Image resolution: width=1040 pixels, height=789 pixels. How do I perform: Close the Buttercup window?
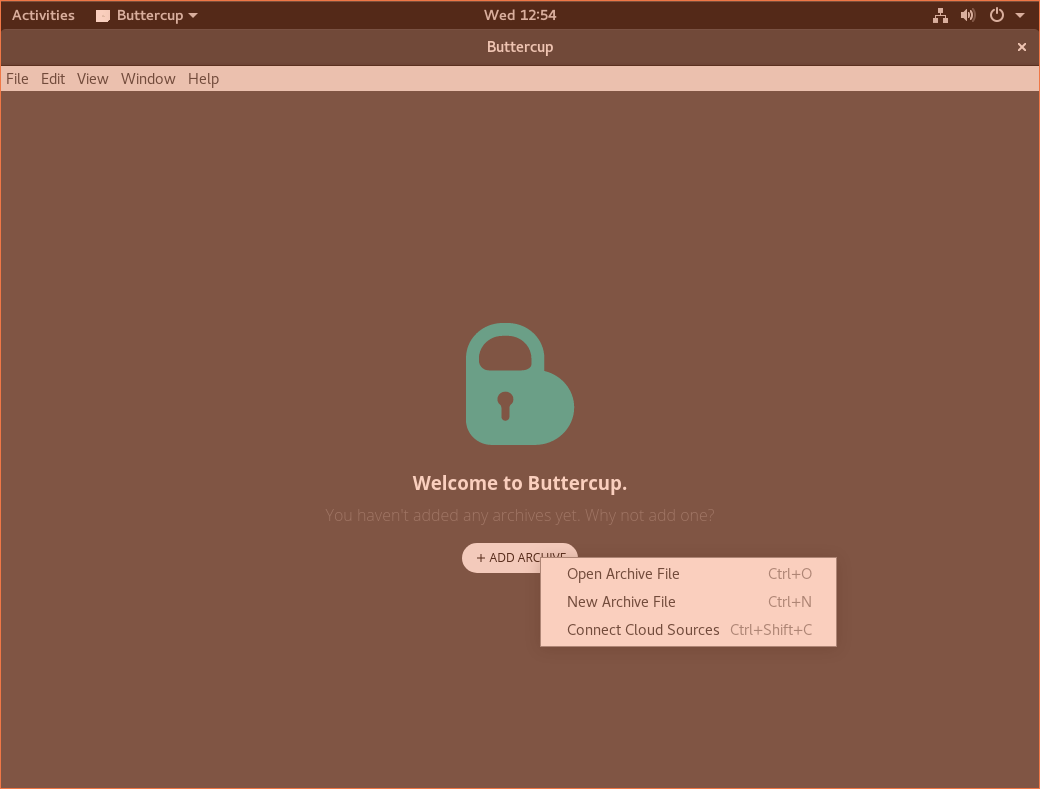[1021, 47]
